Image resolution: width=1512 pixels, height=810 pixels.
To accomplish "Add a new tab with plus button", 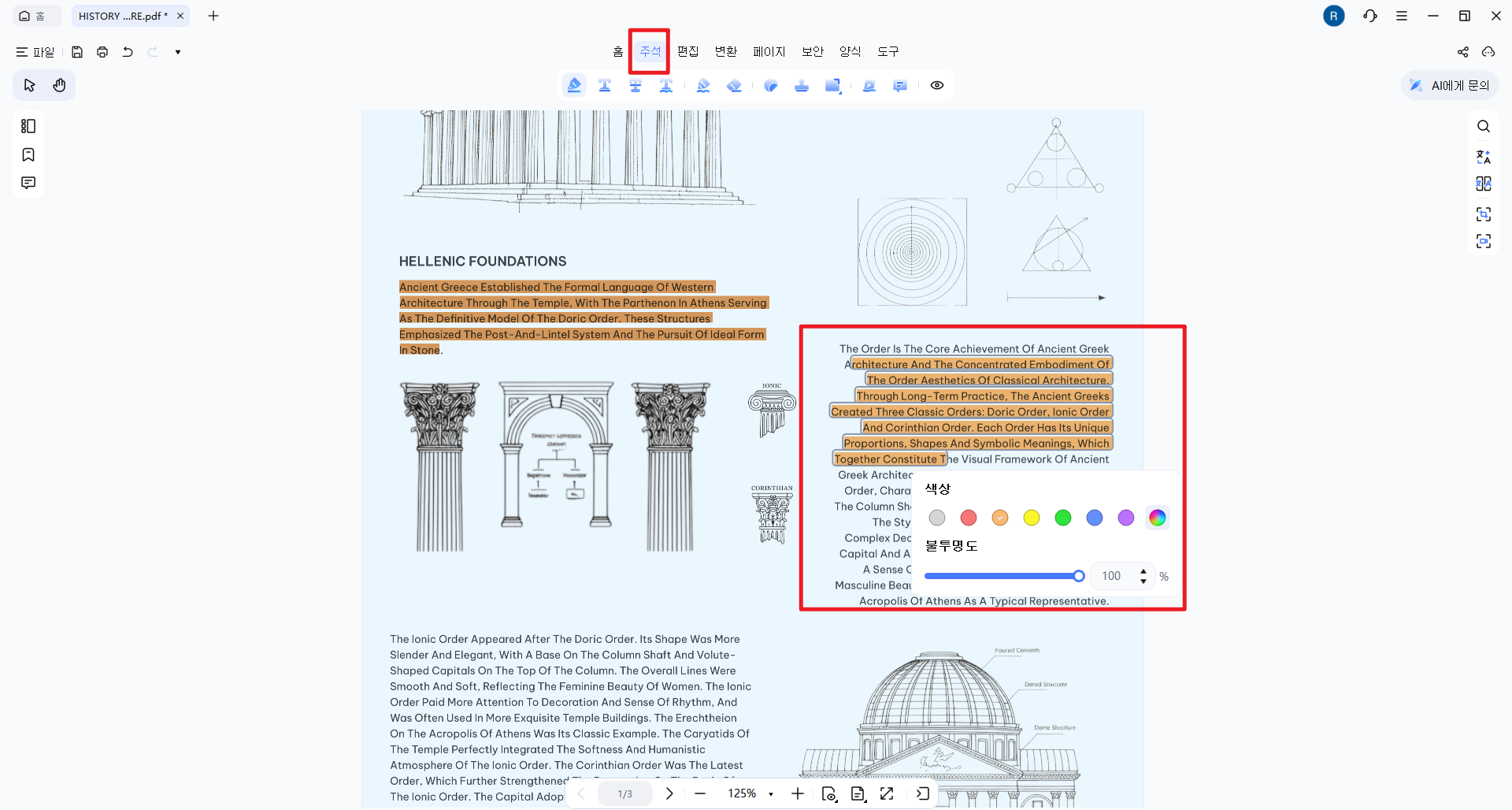I will tap(213, 16).
